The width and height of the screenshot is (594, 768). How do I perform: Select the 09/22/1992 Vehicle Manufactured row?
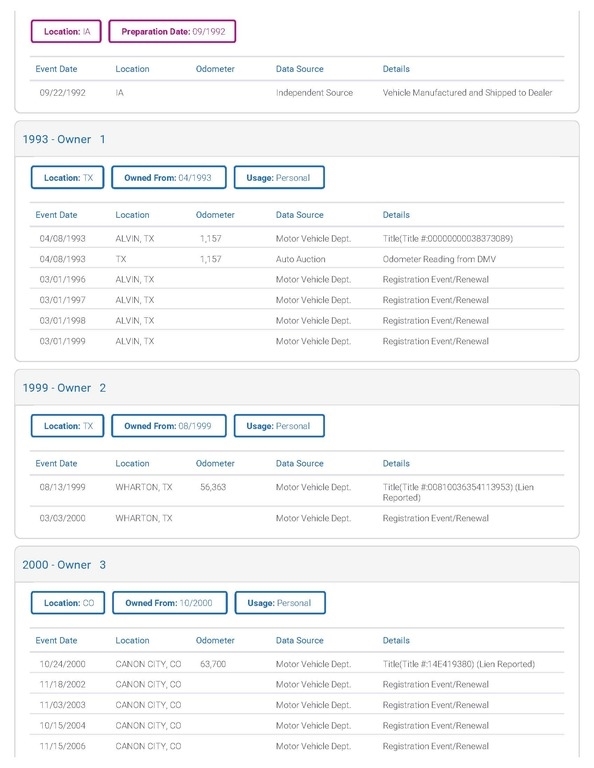(297, 93)
